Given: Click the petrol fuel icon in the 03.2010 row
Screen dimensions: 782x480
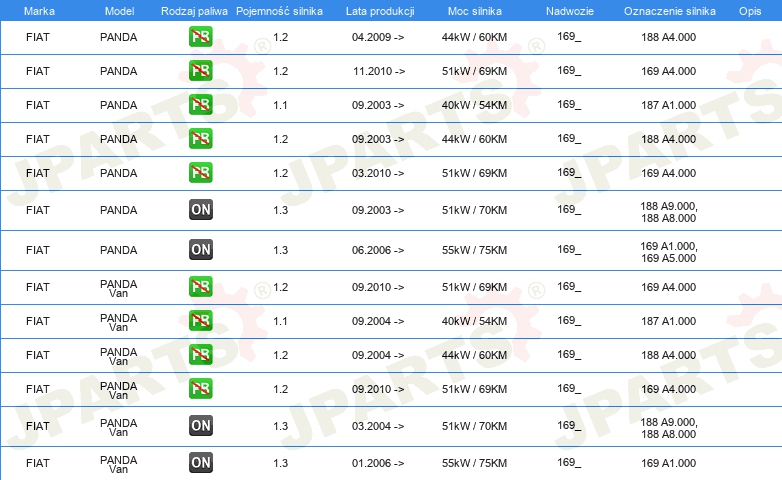Looking at the screenshot, I should 200,173.
